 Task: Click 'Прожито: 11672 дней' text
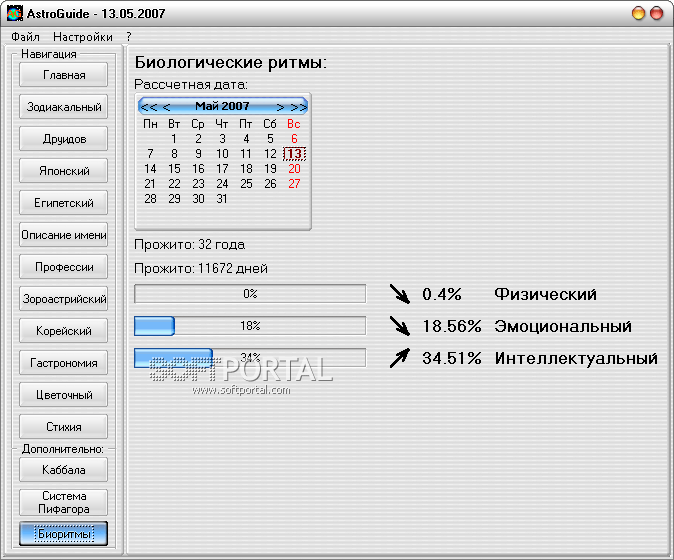pos(201,269)
